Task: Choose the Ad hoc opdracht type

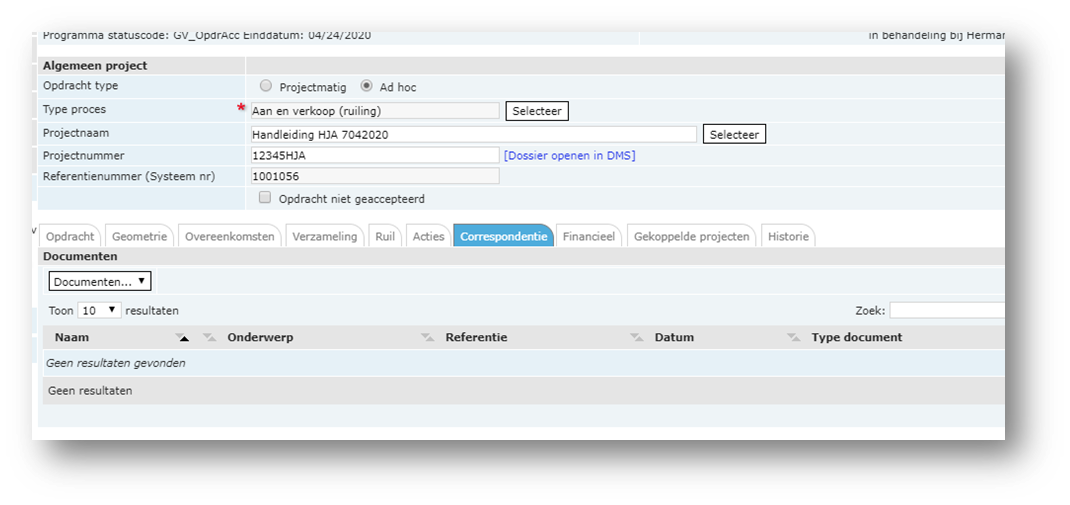Action: (367, 87)
